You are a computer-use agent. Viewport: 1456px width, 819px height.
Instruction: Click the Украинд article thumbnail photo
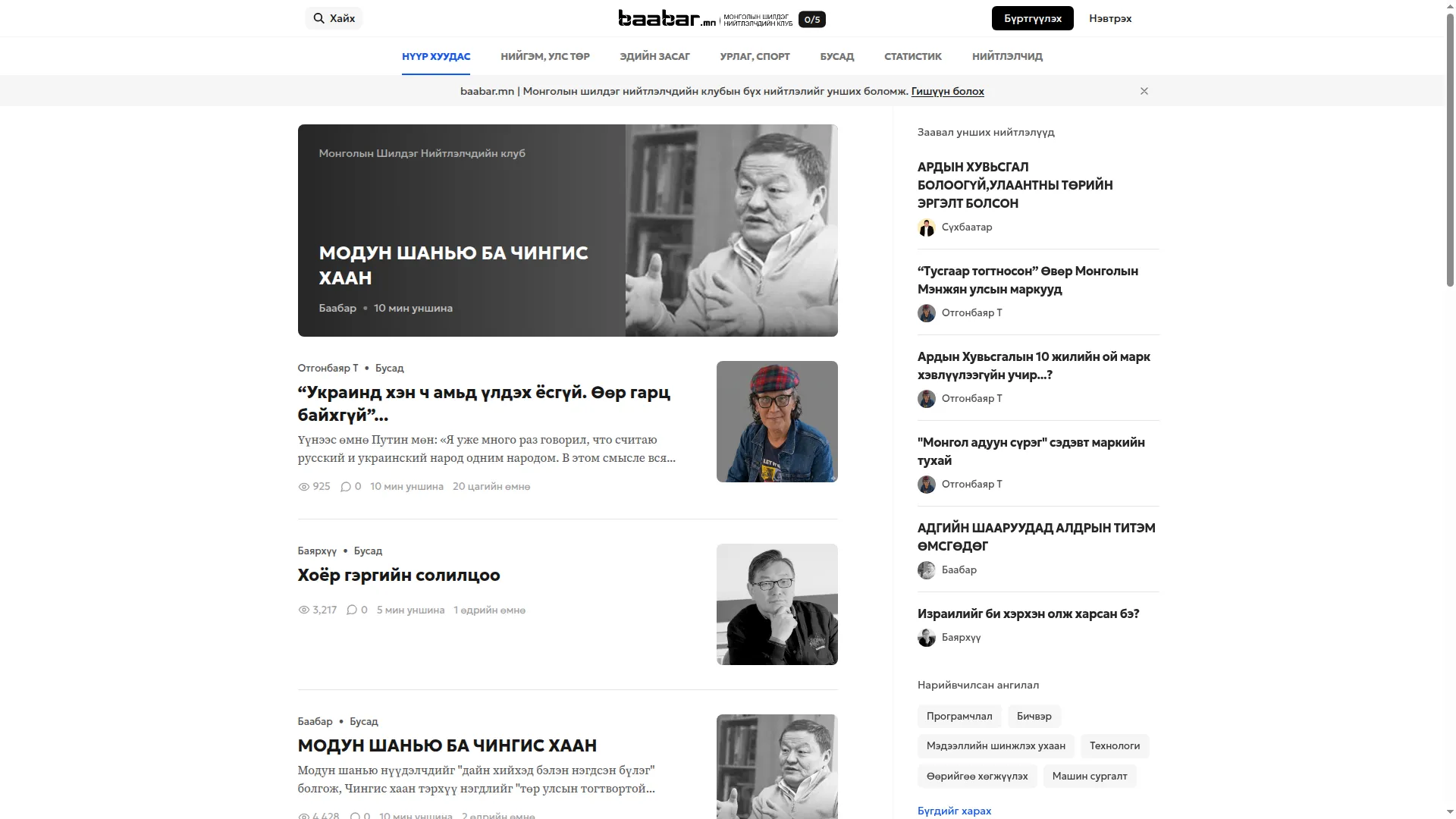(777, 422)
